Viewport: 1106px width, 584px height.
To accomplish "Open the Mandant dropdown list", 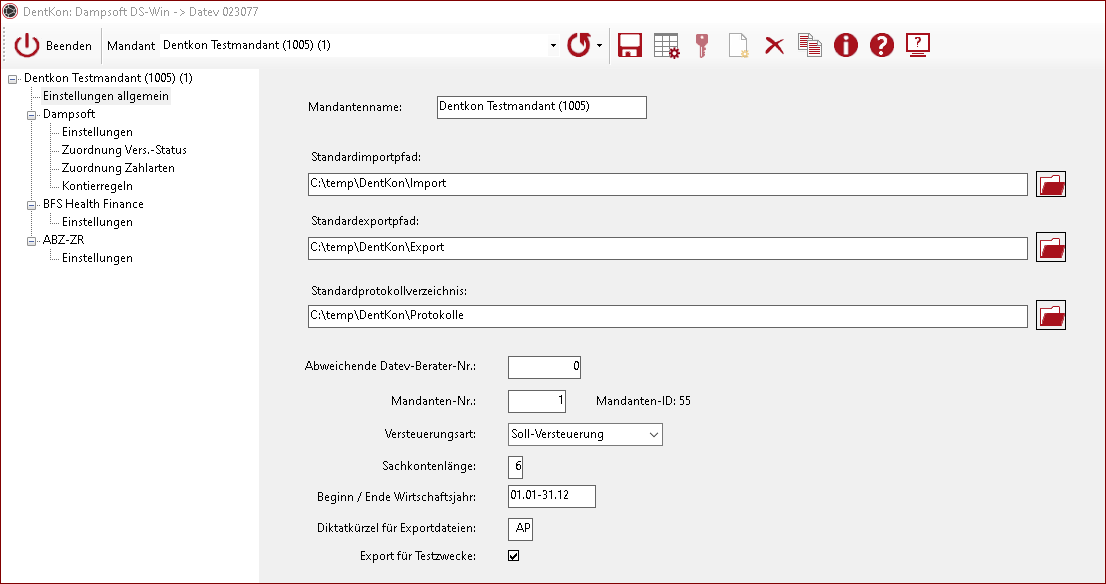I will 553,46.
